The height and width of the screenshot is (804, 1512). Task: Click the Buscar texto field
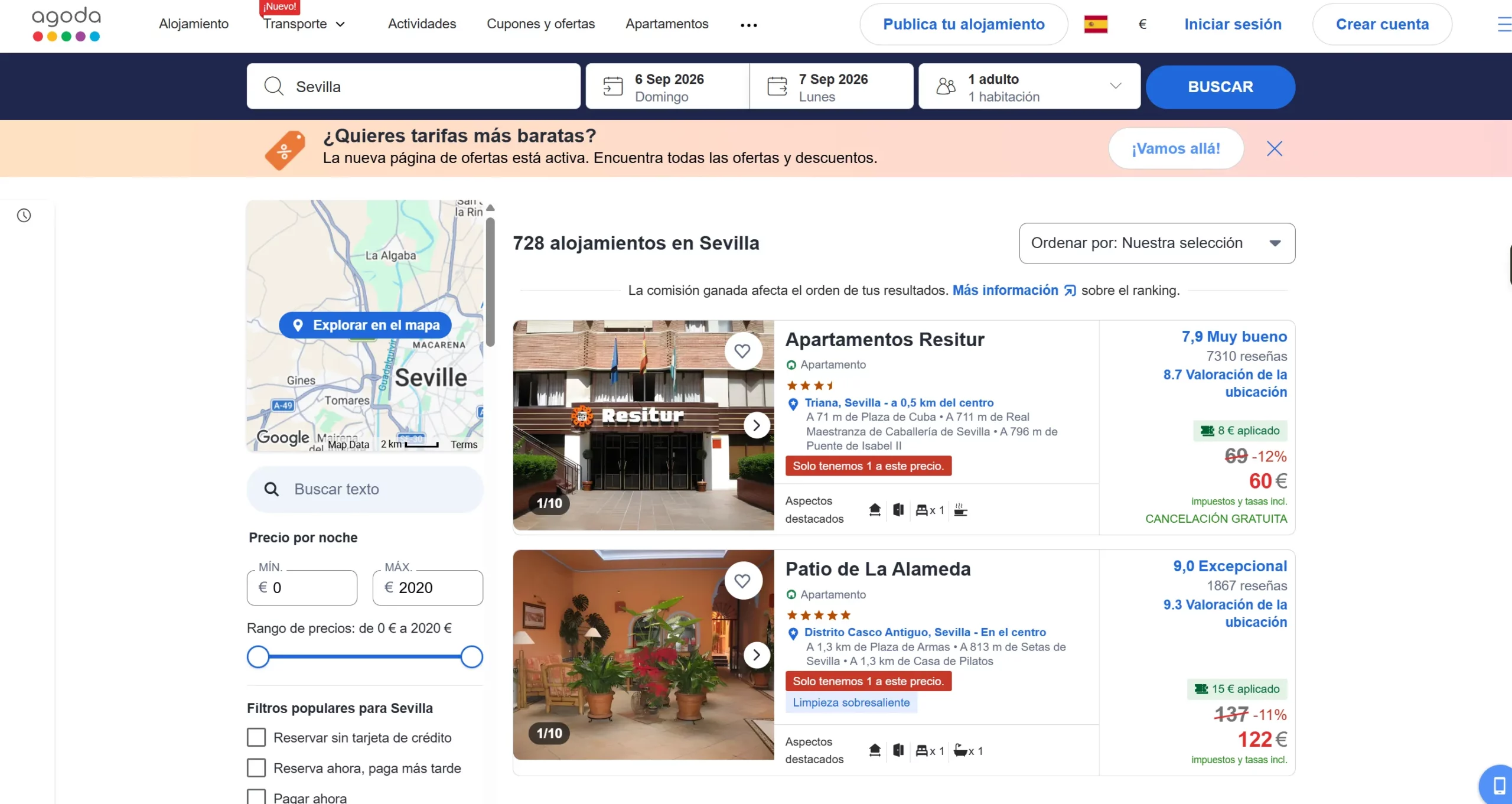(365, 489)
